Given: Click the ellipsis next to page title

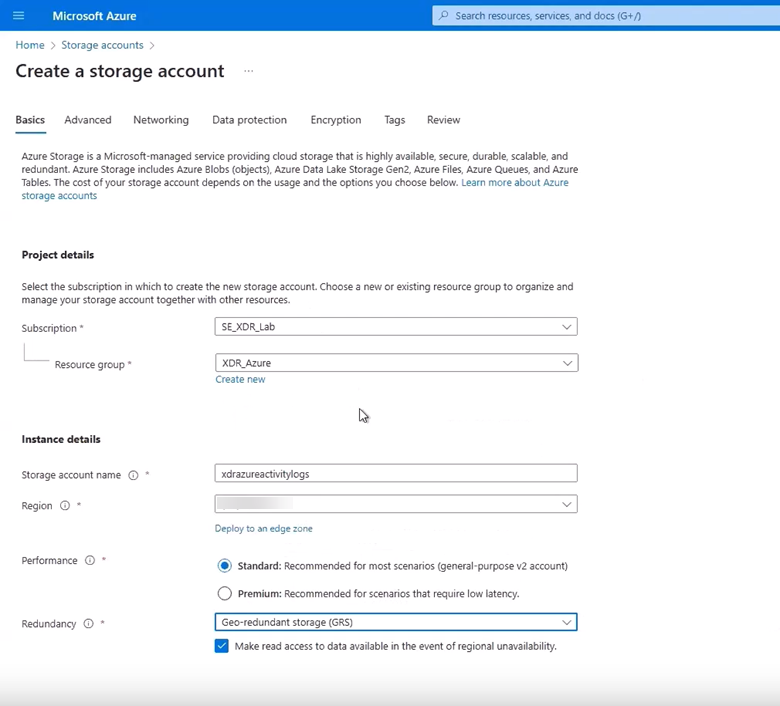Looking at the screenshot, I should (248, 71).
